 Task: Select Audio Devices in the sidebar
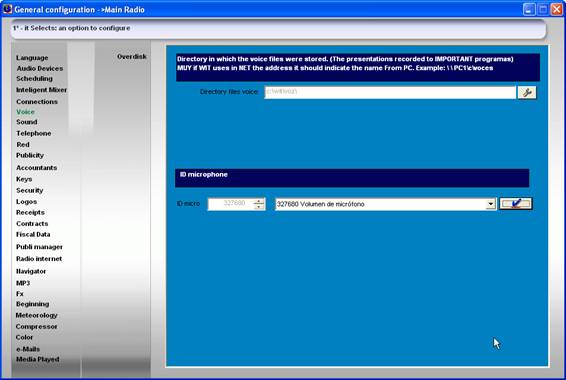coord(40,68)
